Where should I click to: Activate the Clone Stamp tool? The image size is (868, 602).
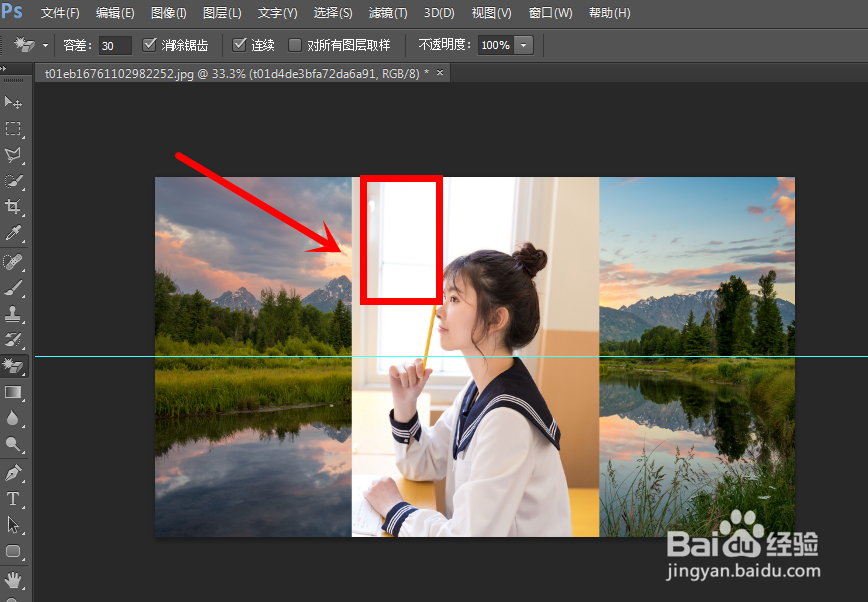14,313
